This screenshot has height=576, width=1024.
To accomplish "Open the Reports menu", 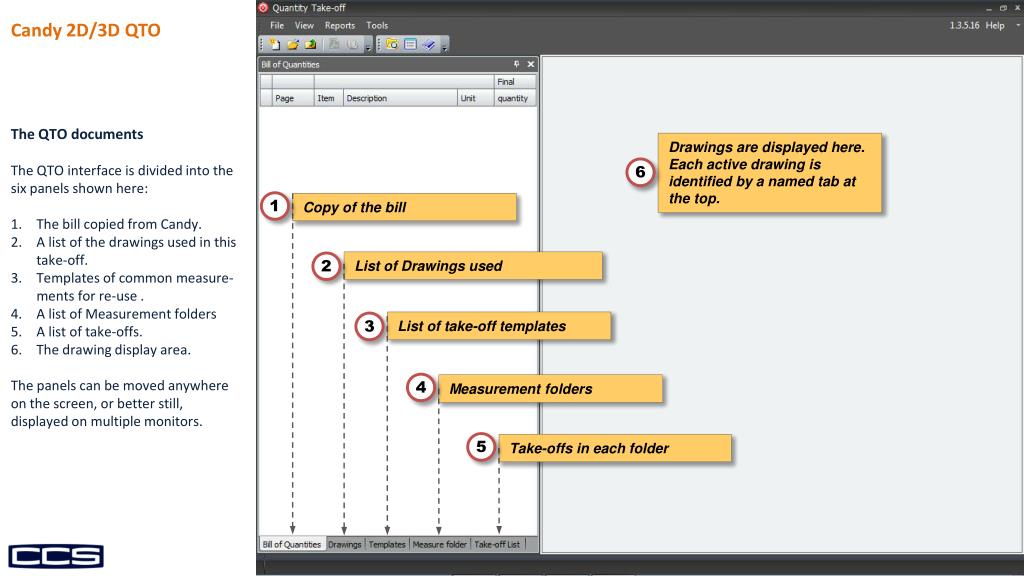I will 340,25.
